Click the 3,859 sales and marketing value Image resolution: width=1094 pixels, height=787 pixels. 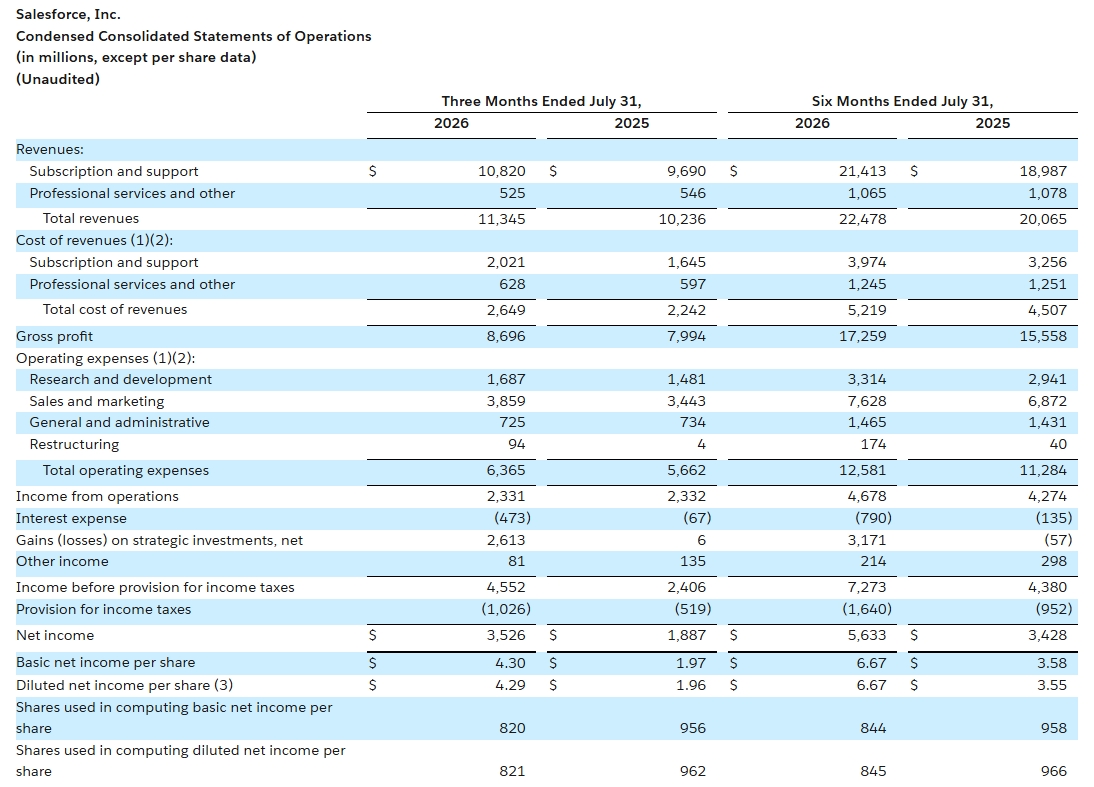(506, 401)
